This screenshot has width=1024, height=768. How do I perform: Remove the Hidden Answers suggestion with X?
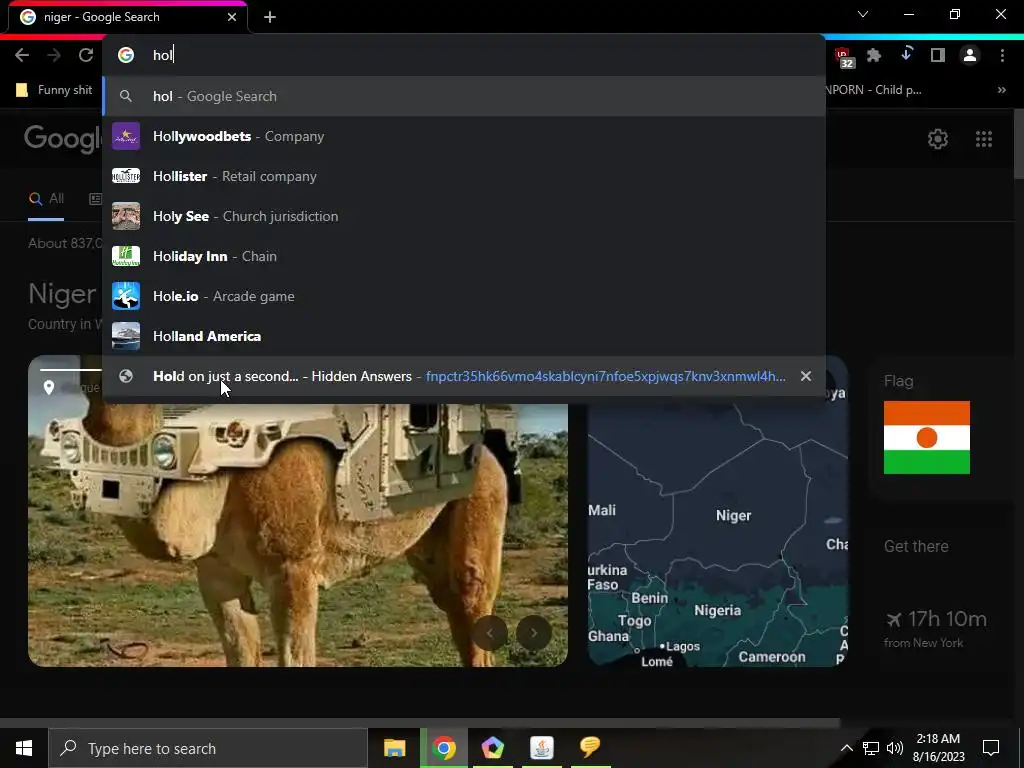pos(806,376)
